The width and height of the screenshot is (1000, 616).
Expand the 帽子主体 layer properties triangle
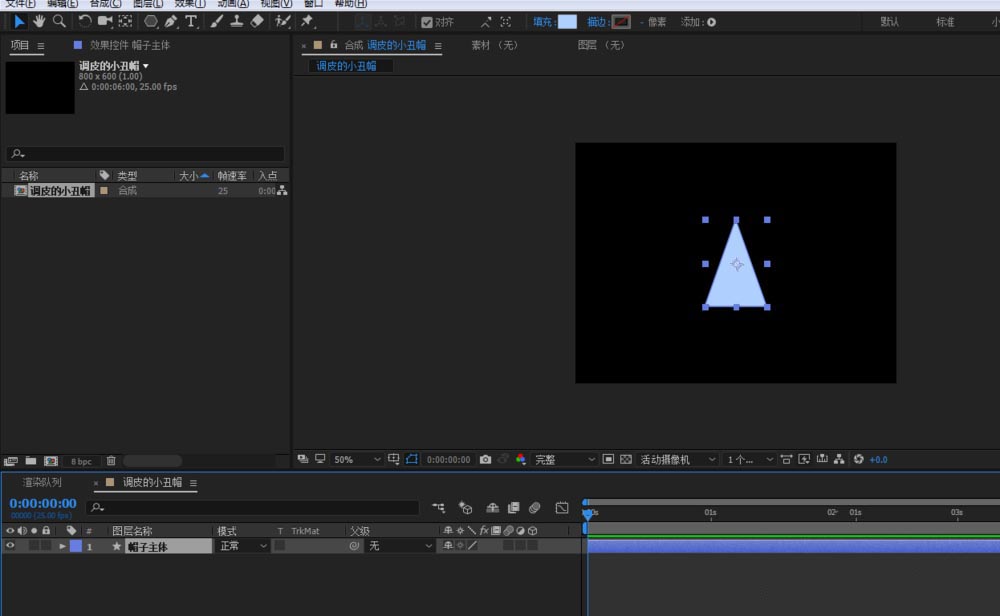coord(63,546)
